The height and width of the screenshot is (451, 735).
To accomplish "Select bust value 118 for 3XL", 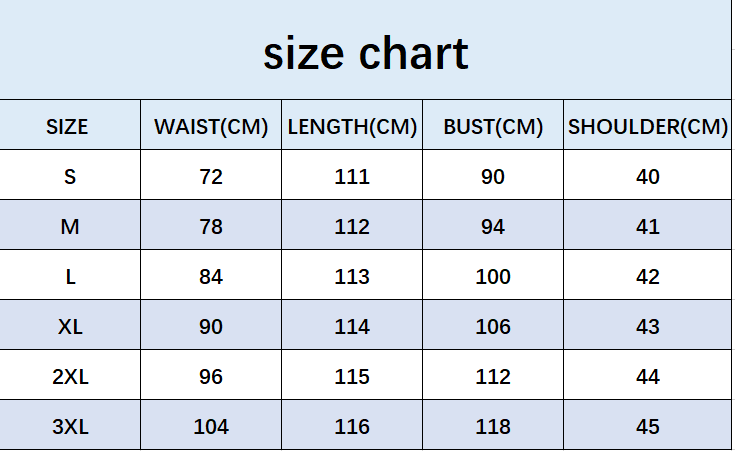I will tap(493, 427).
